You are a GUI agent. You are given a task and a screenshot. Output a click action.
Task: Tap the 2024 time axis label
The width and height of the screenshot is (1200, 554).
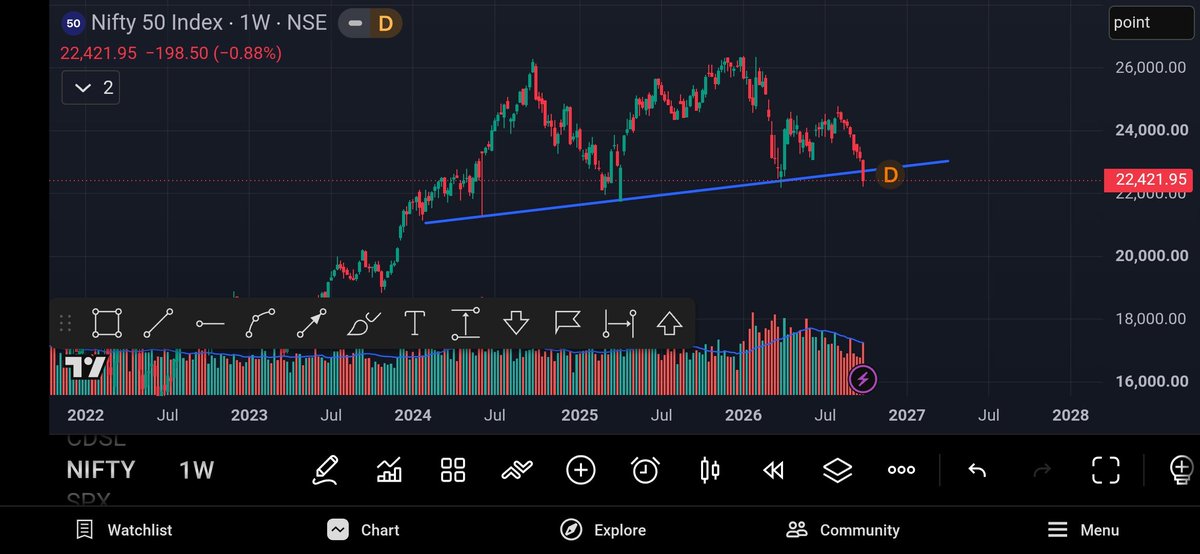click(x=413, y=415)
